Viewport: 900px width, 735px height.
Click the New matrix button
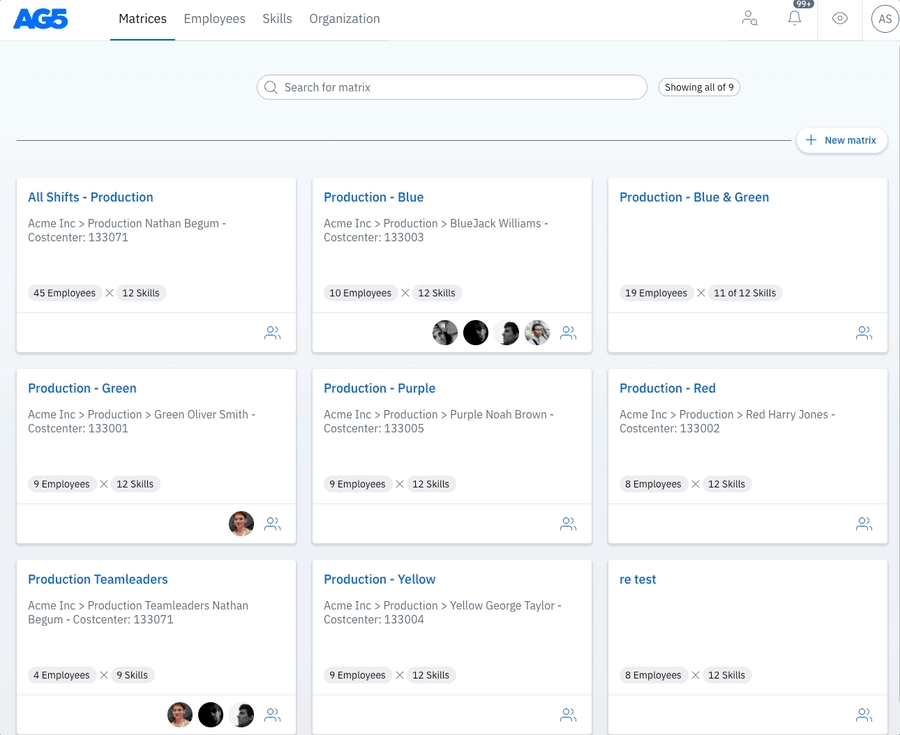(841, 141)
